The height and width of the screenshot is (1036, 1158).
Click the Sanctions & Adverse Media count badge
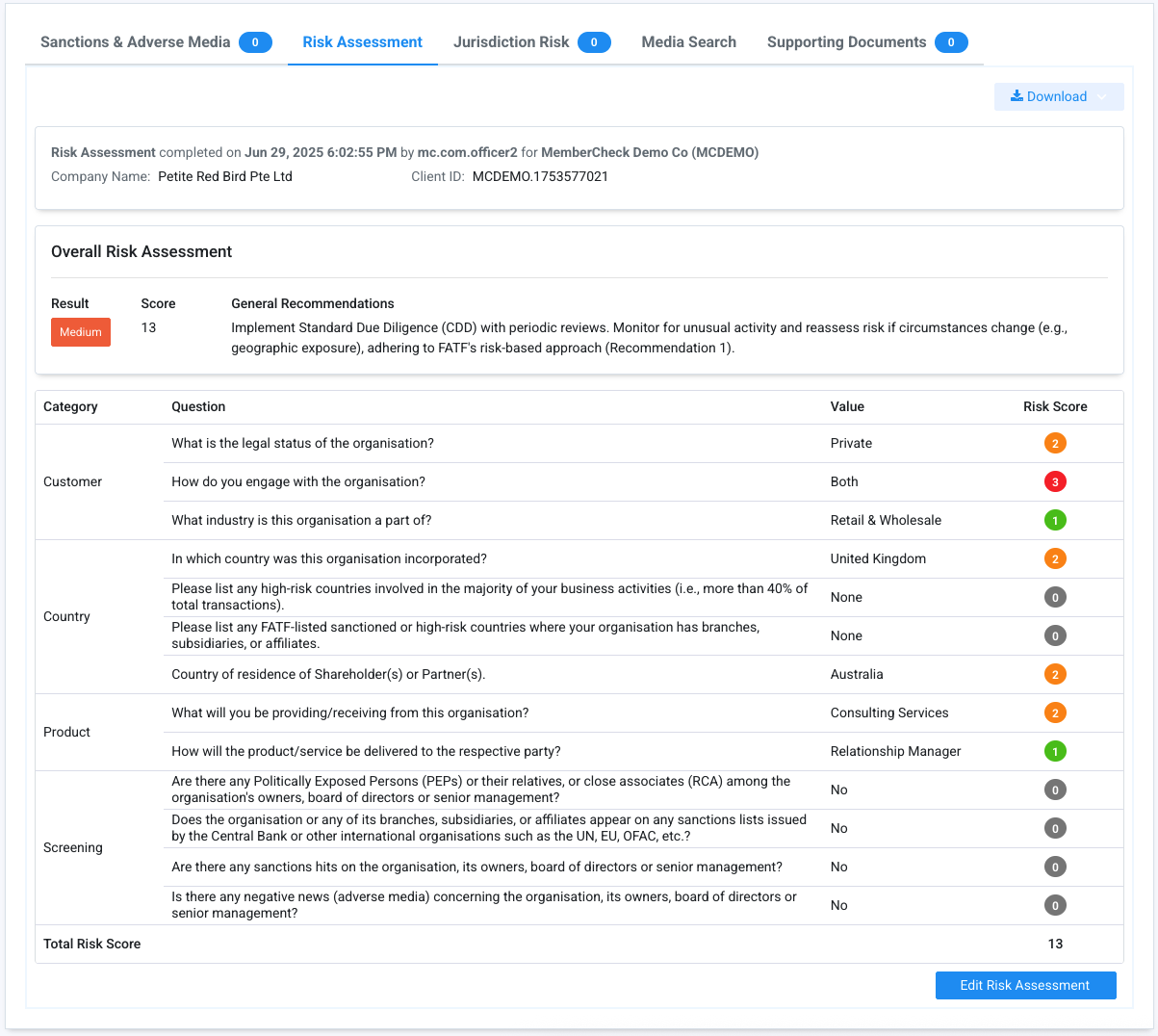pos(255,42)
